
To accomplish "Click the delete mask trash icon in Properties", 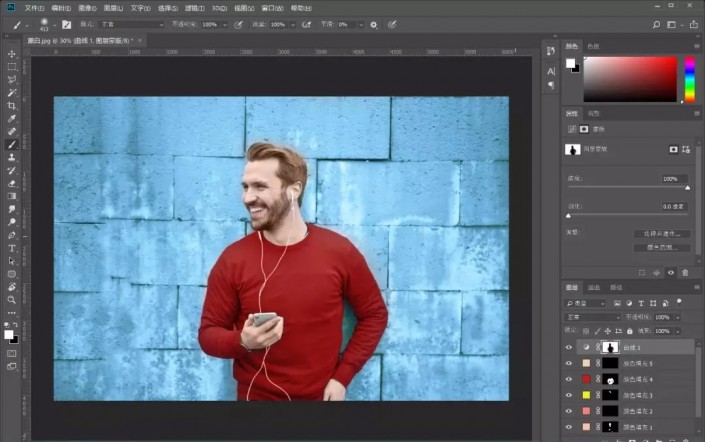I will 685,272.
